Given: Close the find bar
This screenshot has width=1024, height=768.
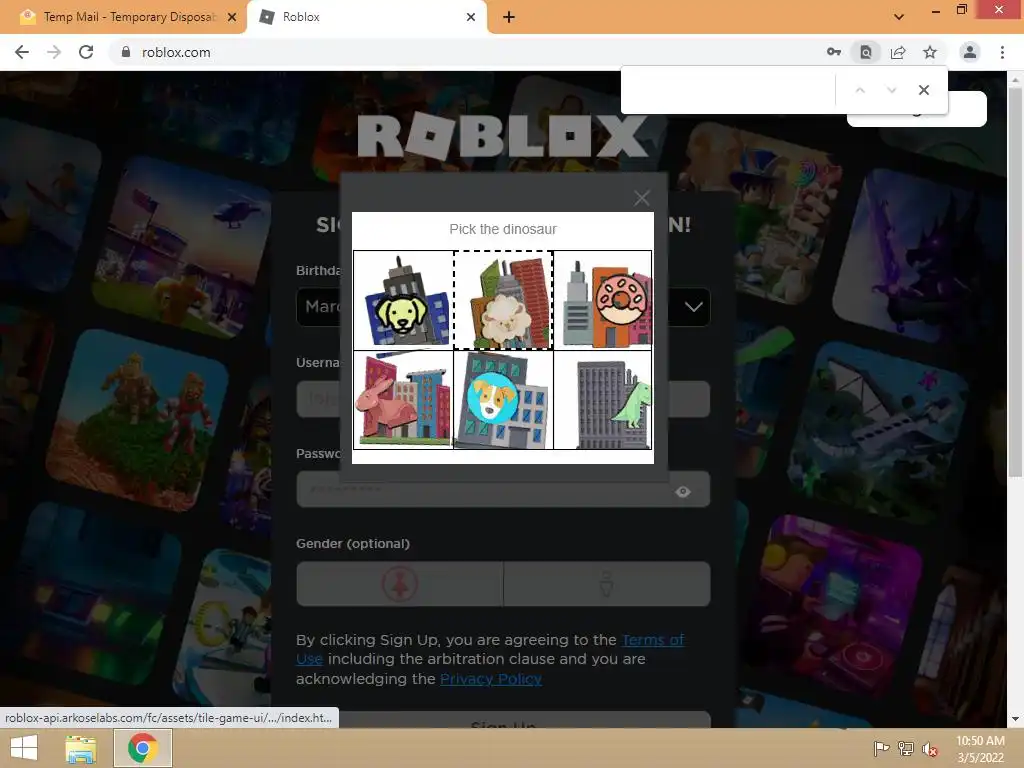Looking at the screenshot, I should pyautogui.click(x=923, y=90).
